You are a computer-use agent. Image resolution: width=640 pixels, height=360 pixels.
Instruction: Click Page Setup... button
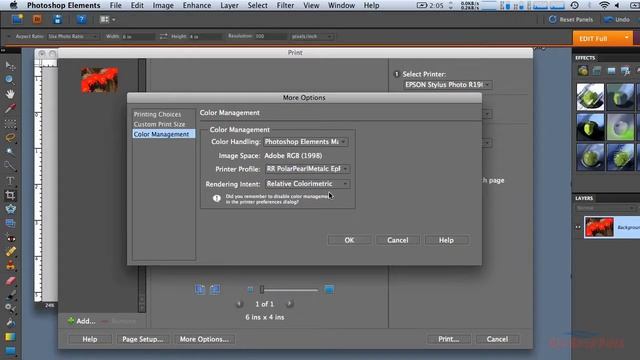(x=142, y=339)
